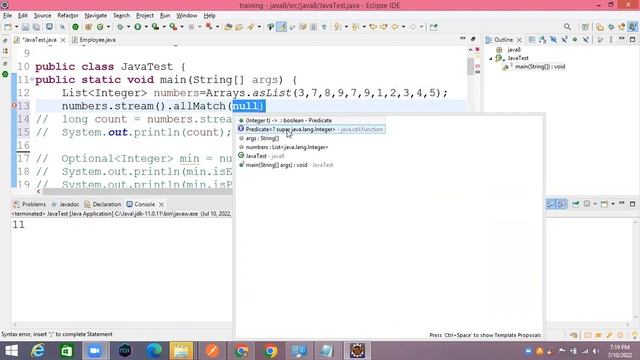
Task: Click the Save icon in toolbar
Action: pos(25,27)
